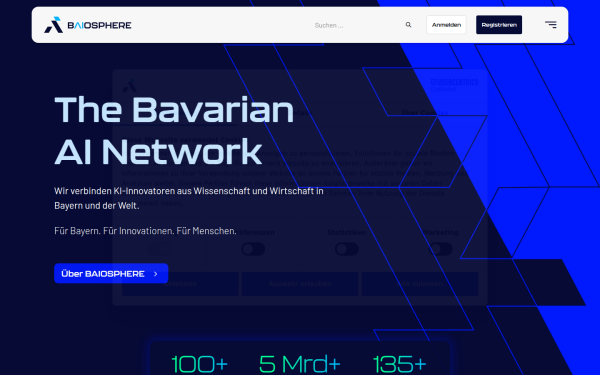Click the Usercentrics Cookiebot logo
Screen dimensions: 600x375
454,85
